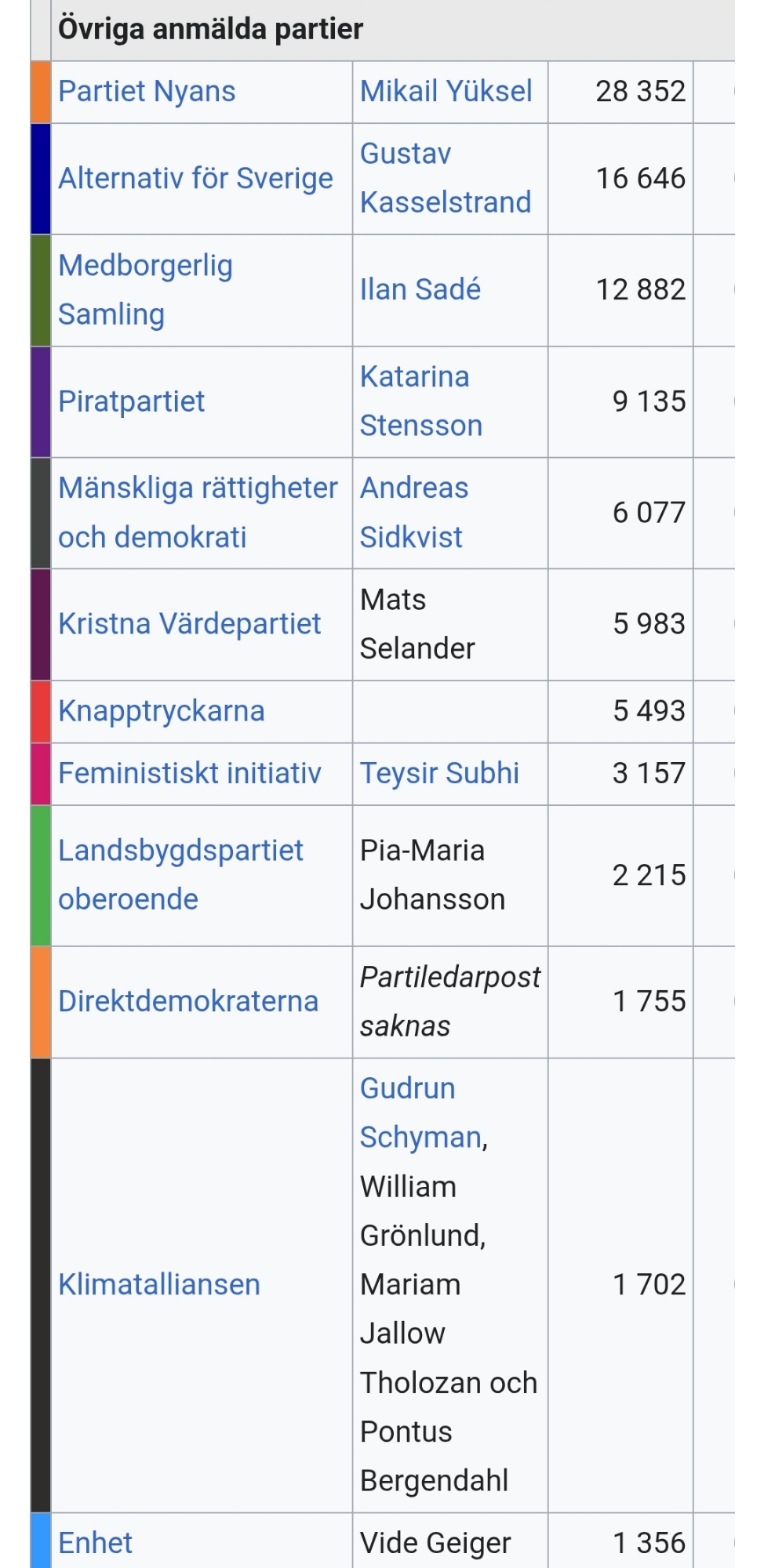Go to Medborgerlig Samling page
Viewport: 764px width, 1568px height.
[x=145, y=289]
